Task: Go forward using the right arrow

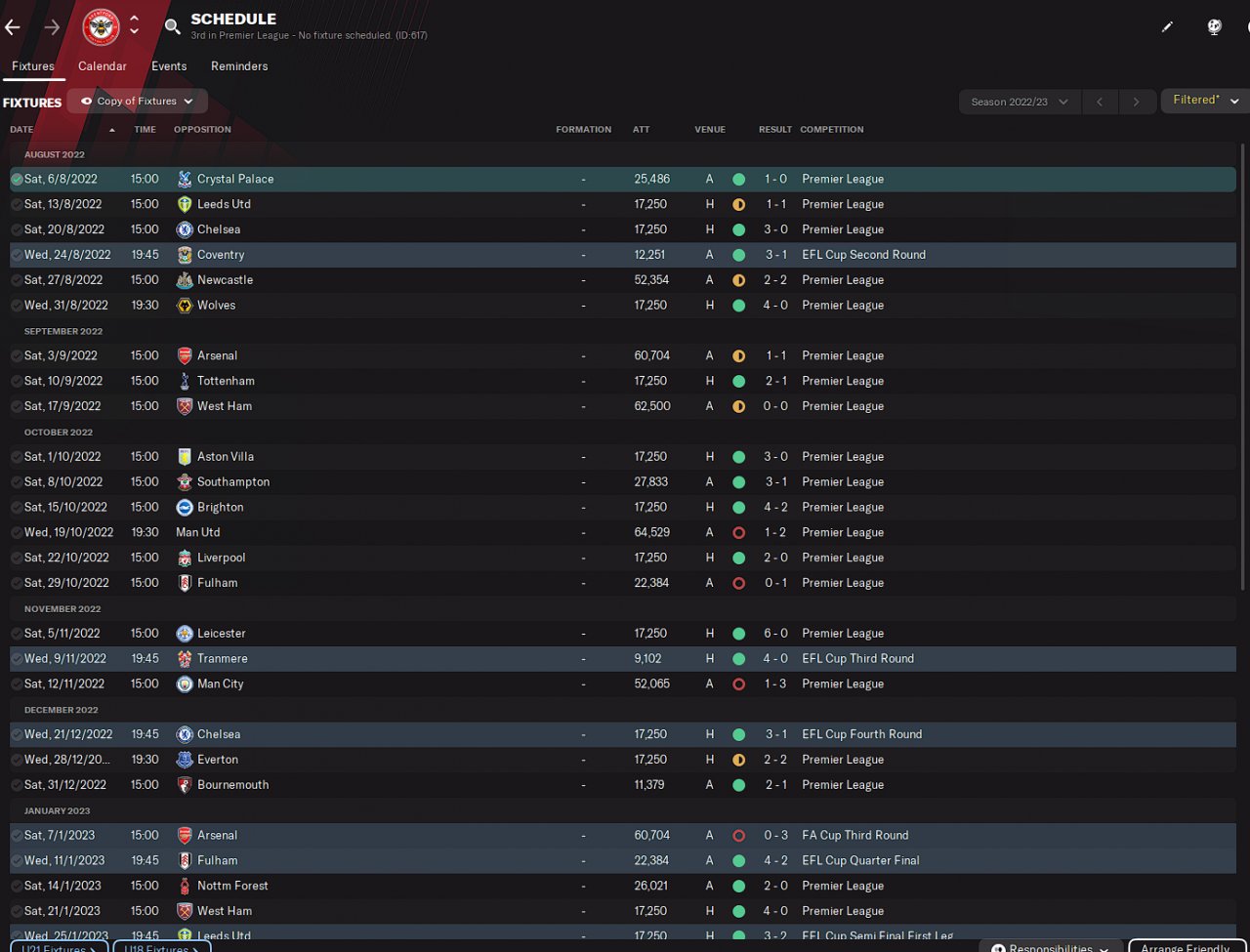Action: point(52,27)
